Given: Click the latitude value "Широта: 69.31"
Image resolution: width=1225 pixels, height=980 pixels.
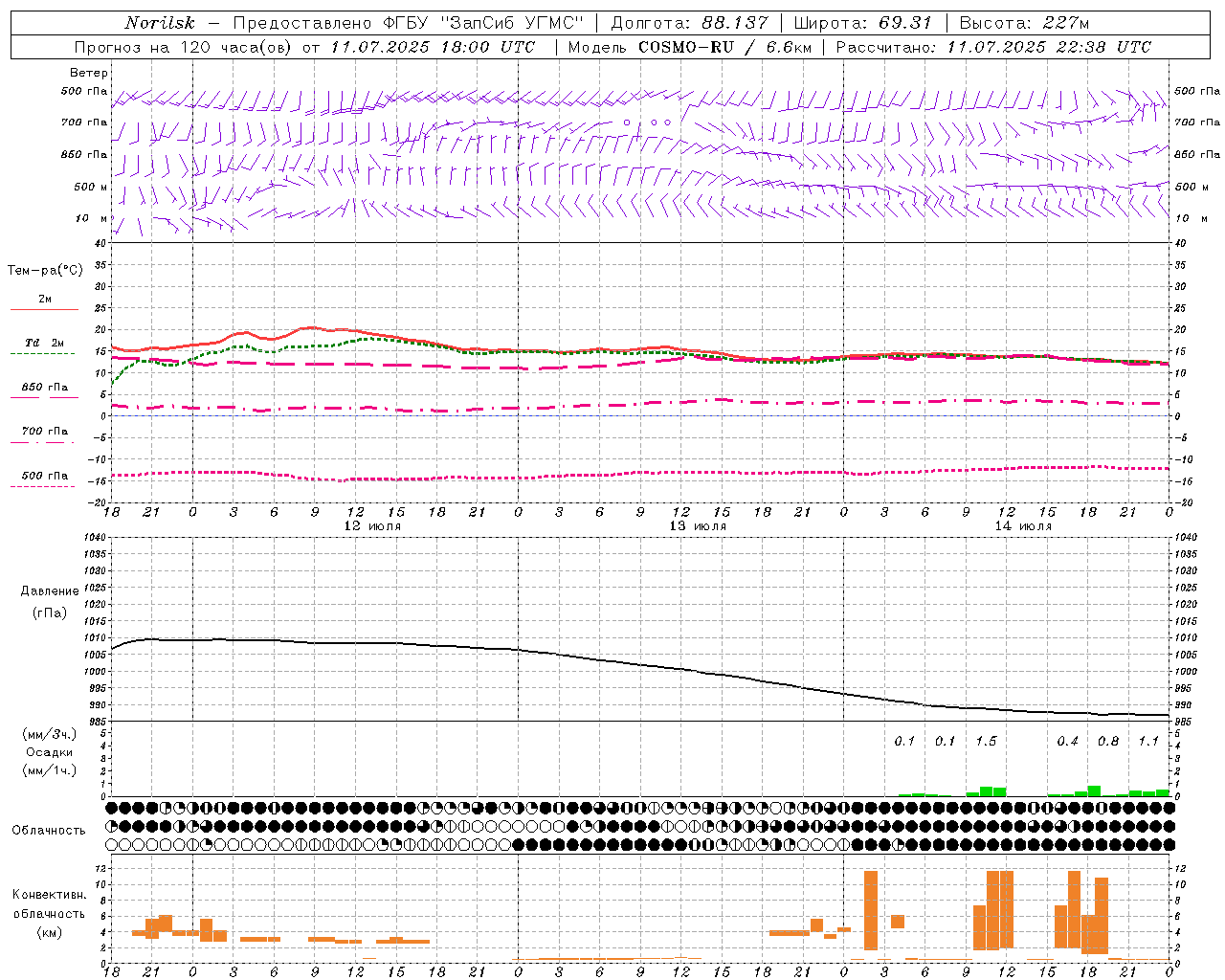Looking at the screenshot, I should [862, 23].
